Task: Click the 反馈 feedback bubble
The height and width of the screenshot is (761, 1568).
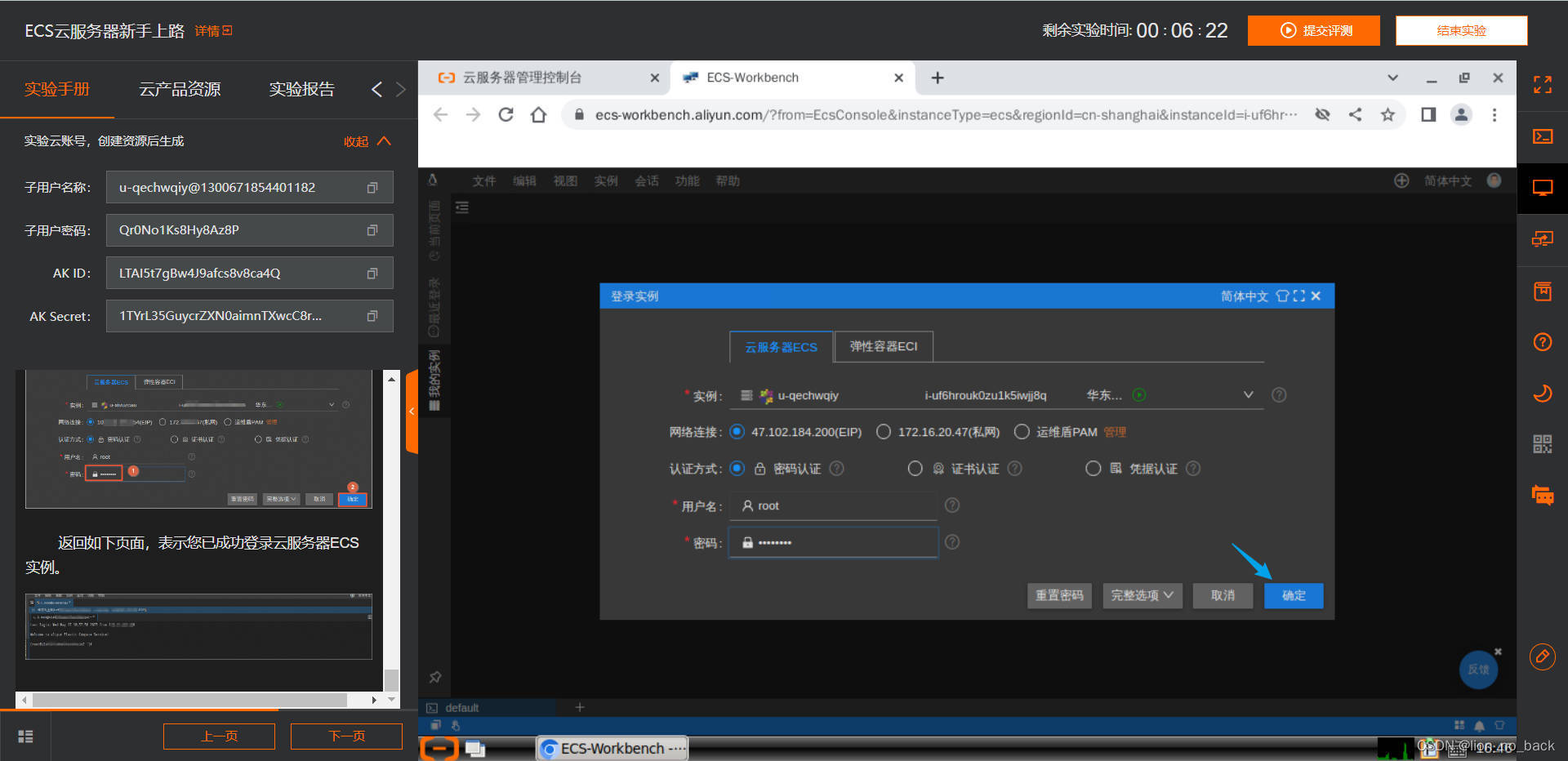Action: pyautogui.click(x=1478, y=670)
